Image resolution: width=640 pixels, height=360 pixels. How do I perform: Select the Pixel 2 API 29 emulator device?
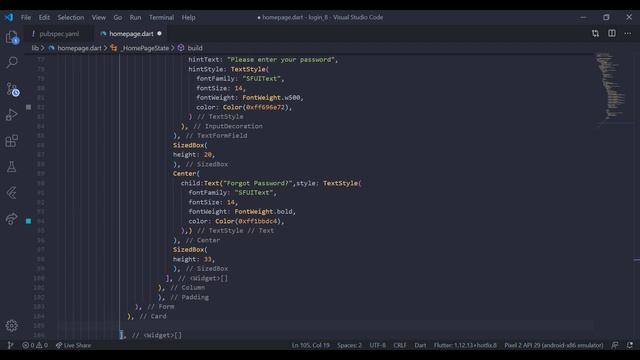pos(553,345)
